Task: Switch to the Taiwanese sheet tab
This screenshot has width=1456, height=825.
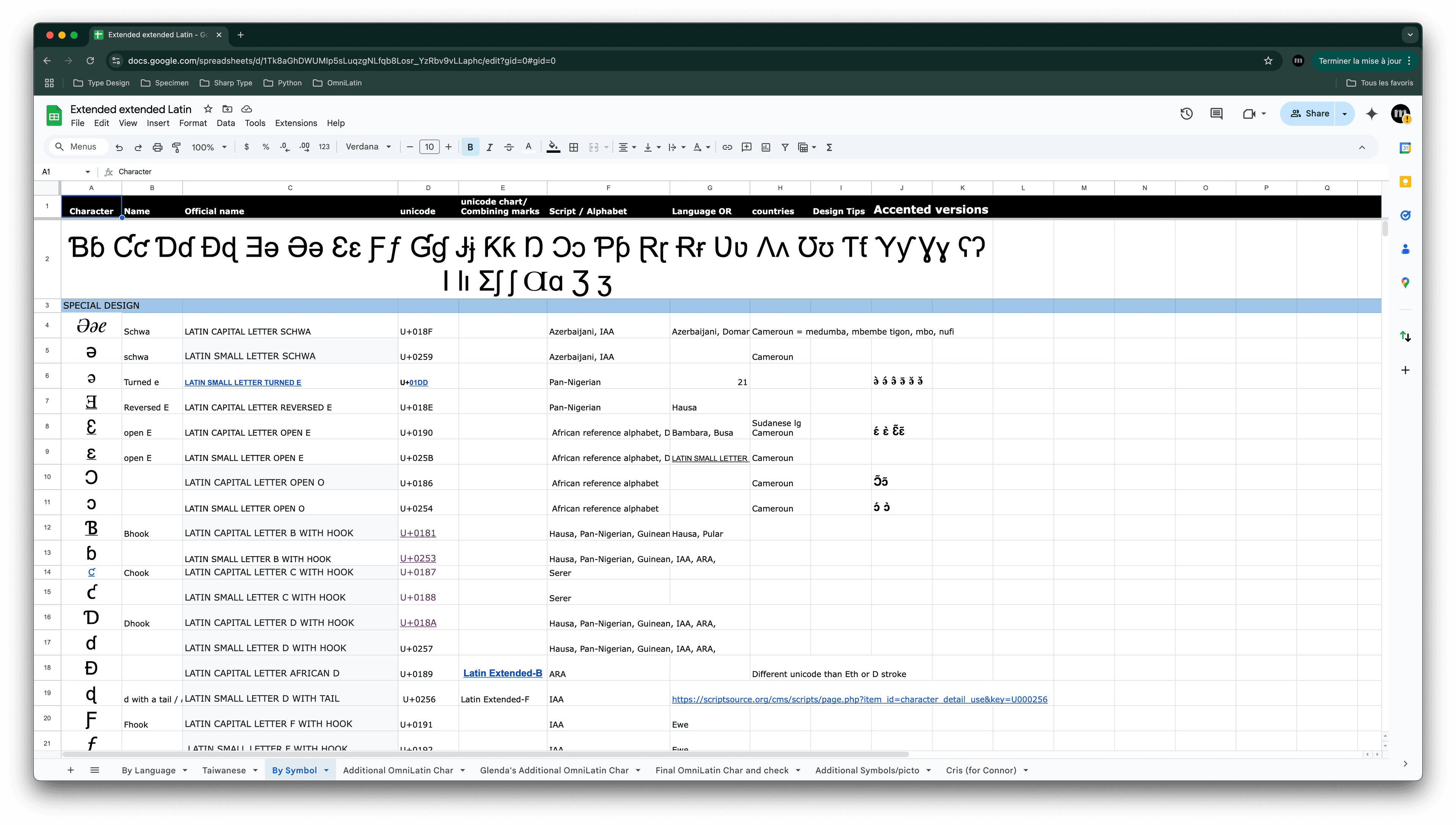Action: (x=224, y=770)
